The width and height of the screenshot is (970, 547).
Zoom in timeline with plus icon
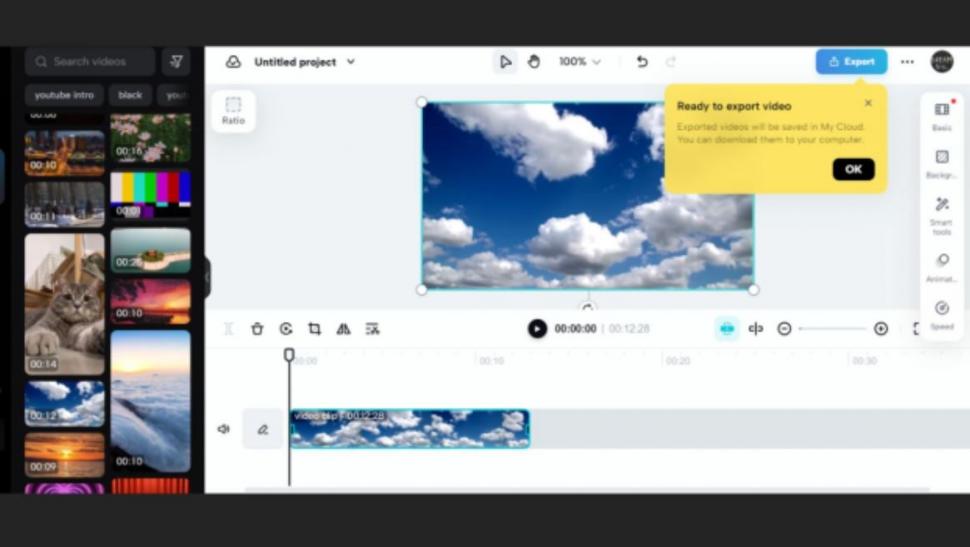(x=881, y=329)
